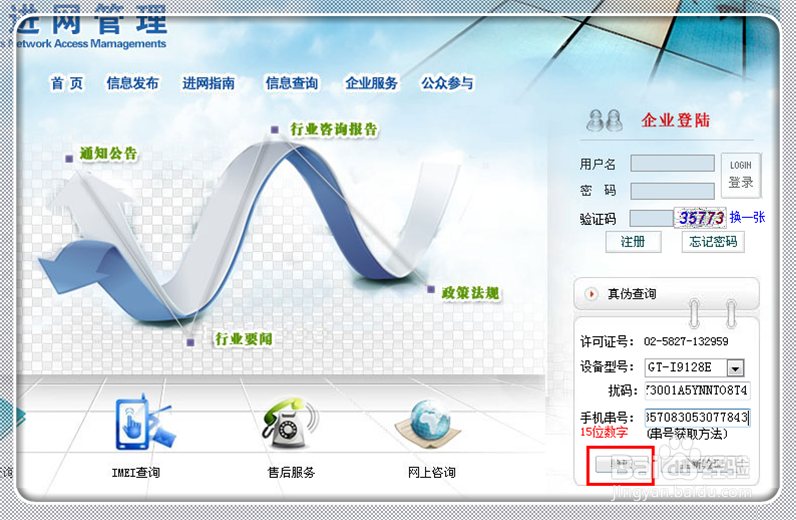Viewport: 796px width, 520px height.
Task: Go to 首页 in the navigation menu
Action: (67, 83)
